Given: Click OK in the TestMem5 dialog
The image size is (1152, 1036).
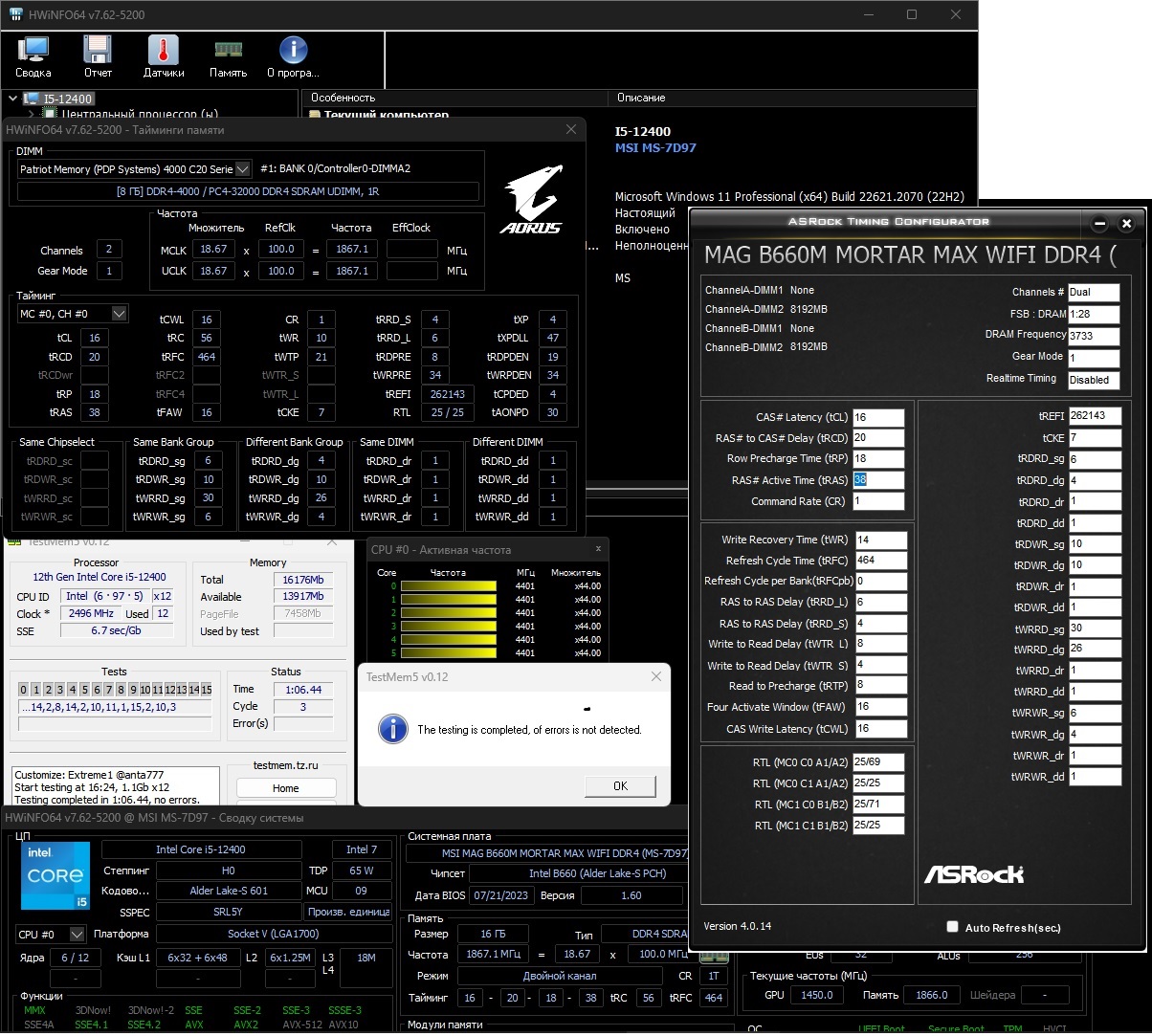Looking at the screenshot, I should (620, 785).
